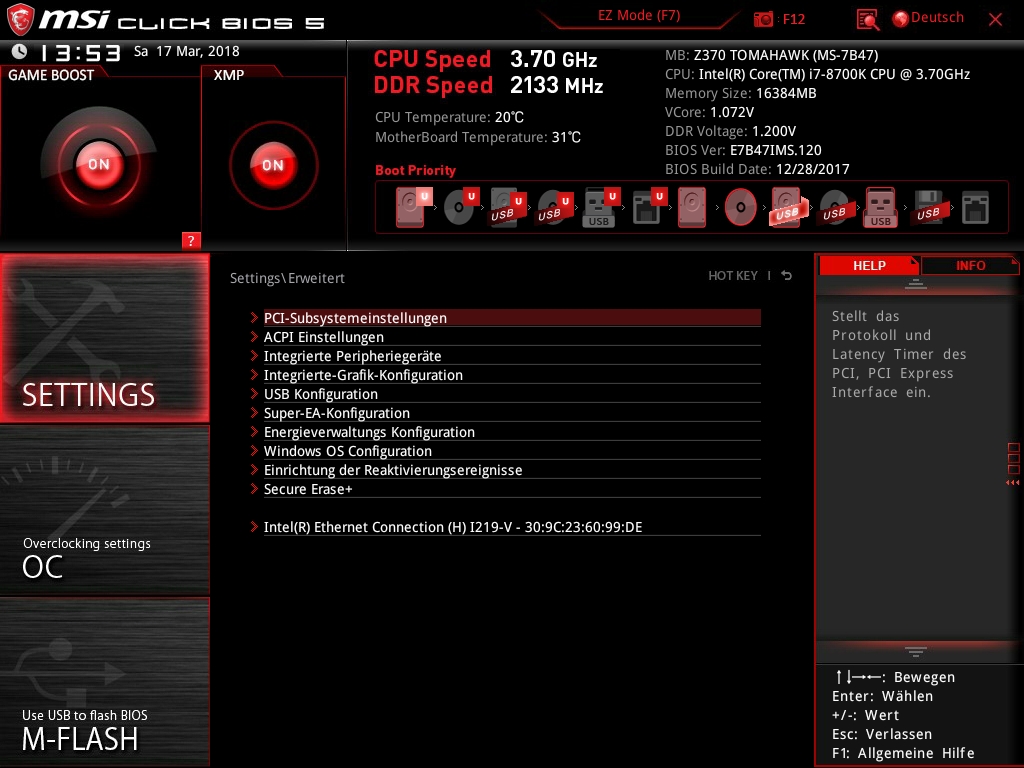Select the UEFI USB hard disk boot icon

(507, 208)
